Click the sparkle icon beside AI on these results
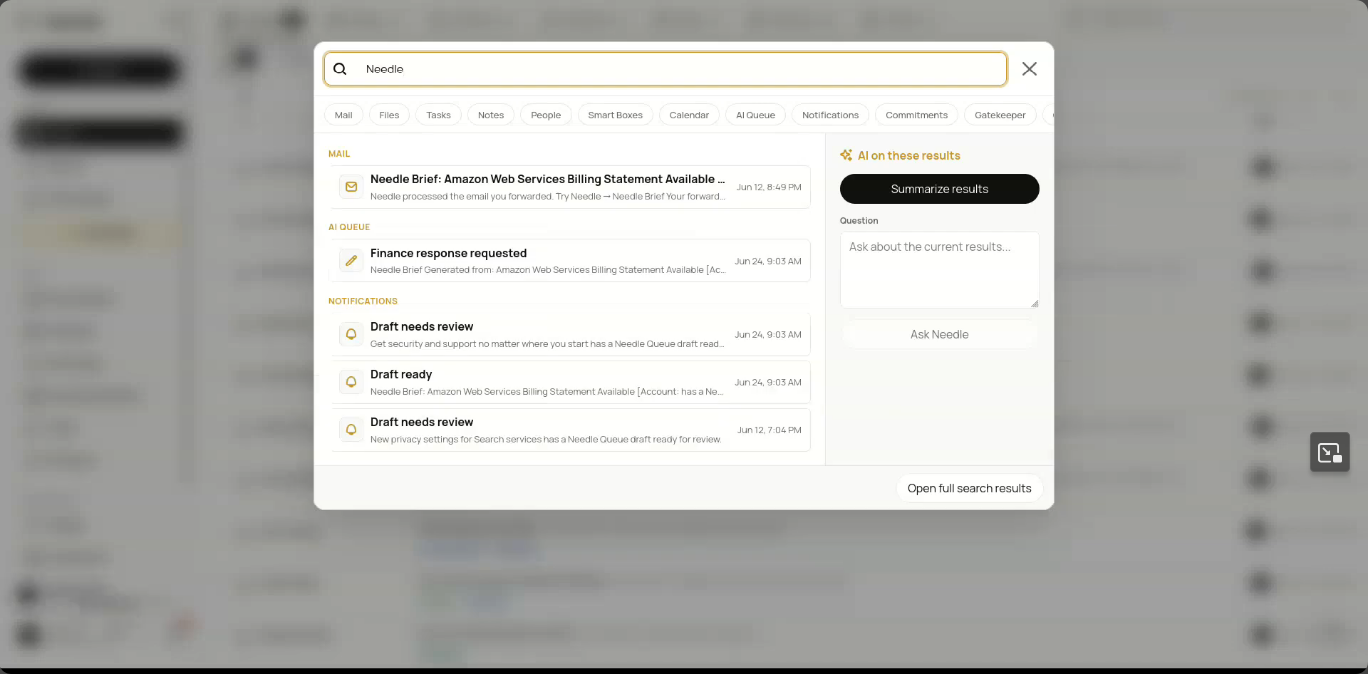This screenshot has width=1368, height=674. point(846,155)
